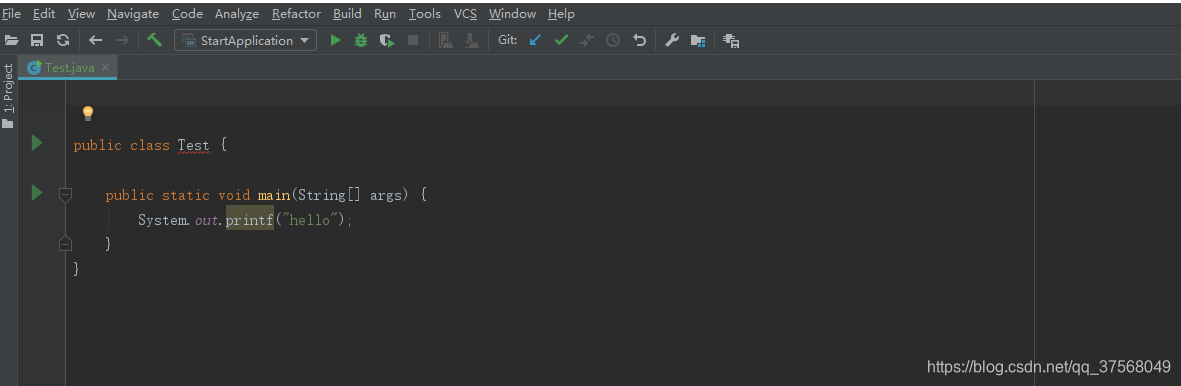
Task: Open the Navigate menu
Action: pyautogui.click(x=133, y=14)
